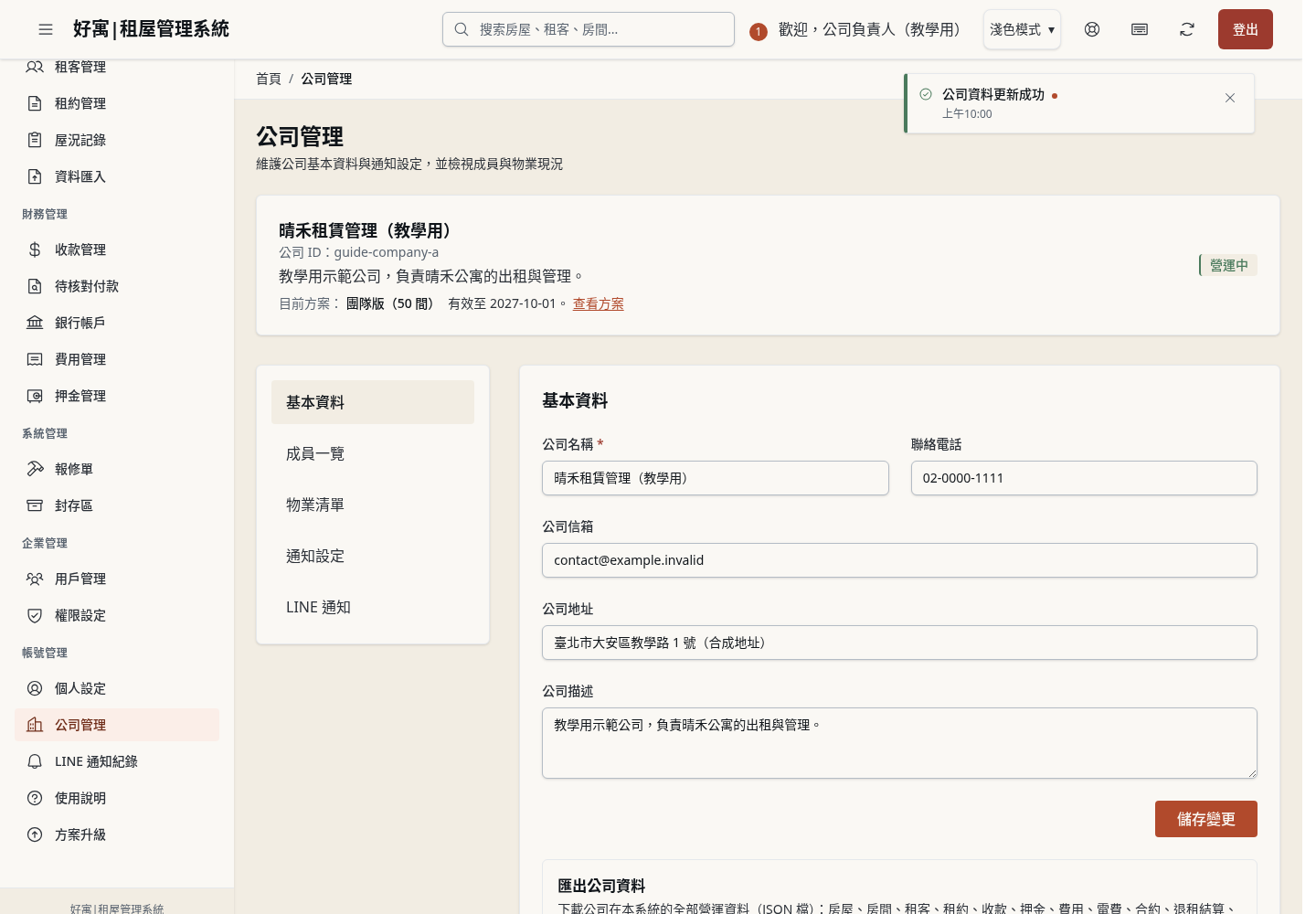Screen dimensions: 1316x914
Task: Open 使用說明 help page
Action: pyautogui.click(x=117, y=798)
